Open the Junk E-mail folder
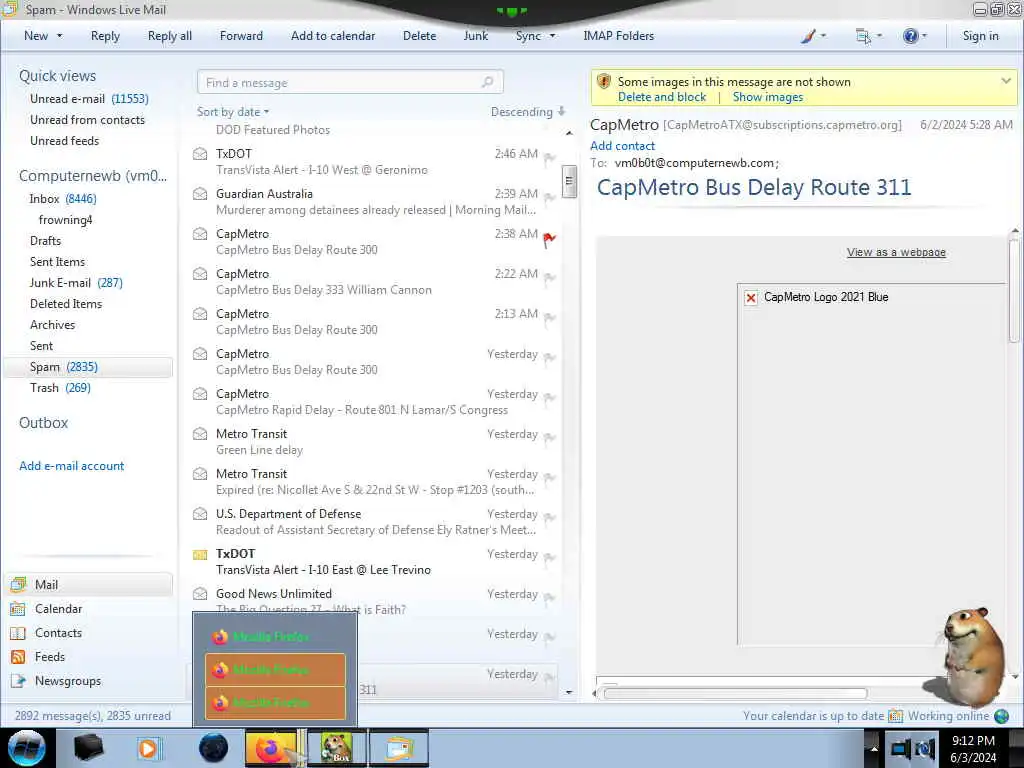Image resolution: width=1024 pixels, height=768 pixels. pos(76,283)
